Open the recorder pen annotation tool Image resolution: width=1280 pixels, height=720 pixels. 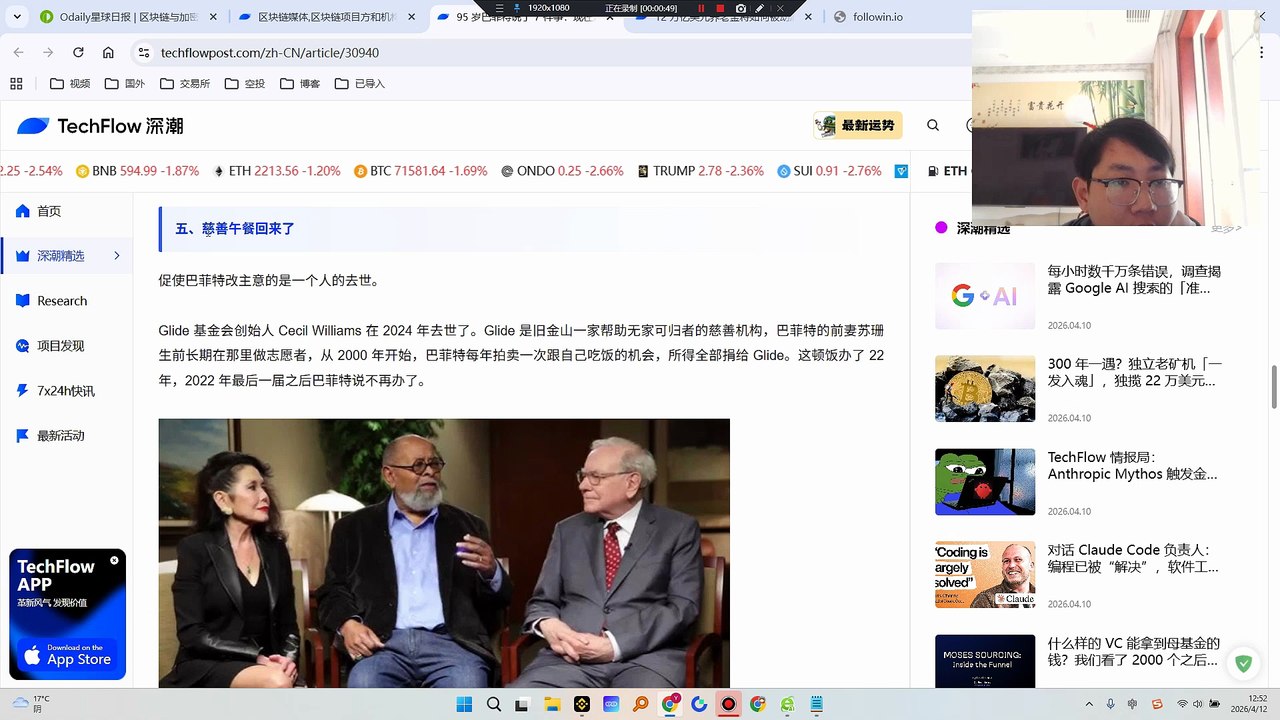pos(762,8)
